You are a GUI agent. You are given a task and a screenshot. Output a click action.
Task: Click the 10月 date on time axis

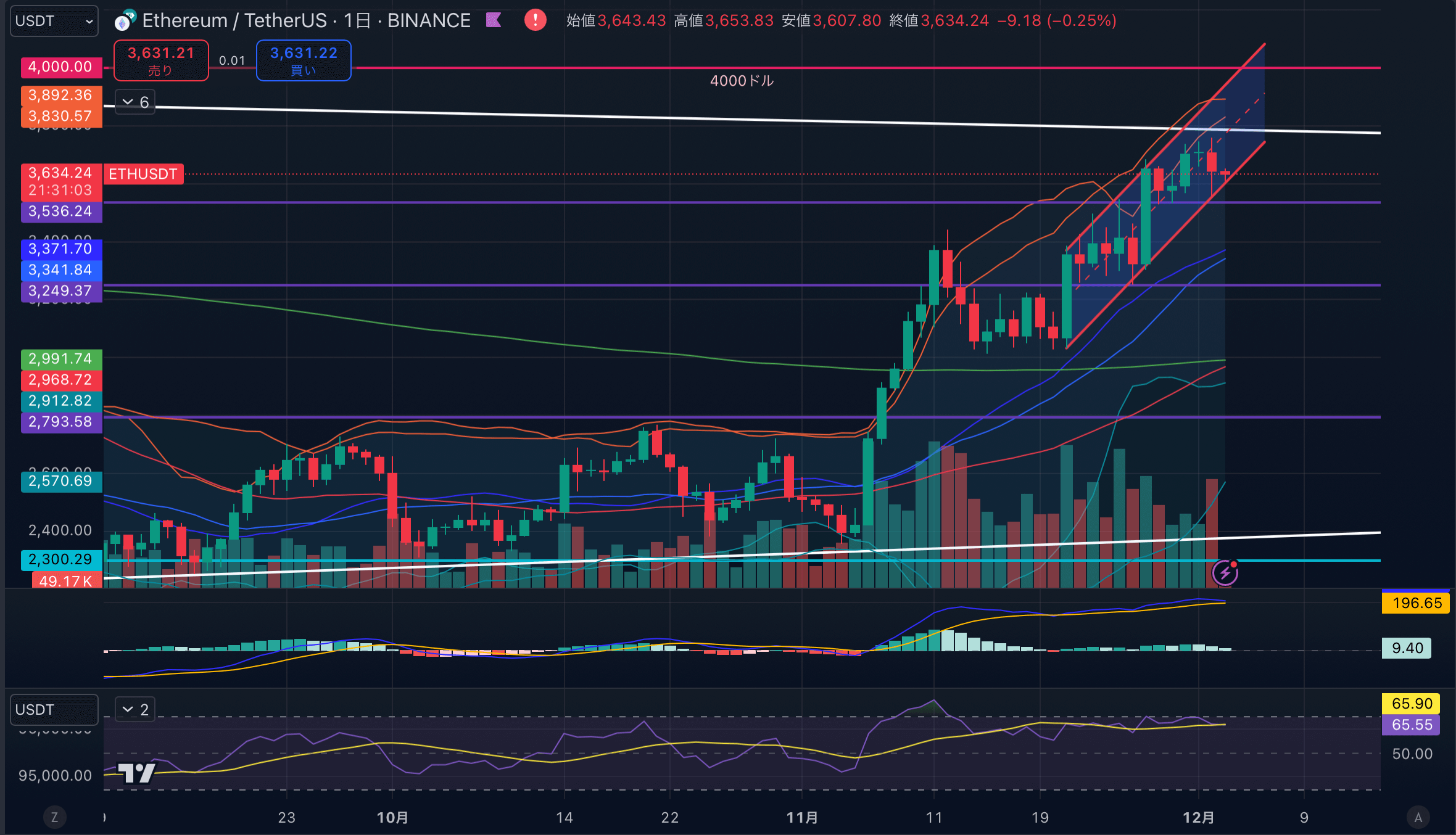[x=392, y=818]
